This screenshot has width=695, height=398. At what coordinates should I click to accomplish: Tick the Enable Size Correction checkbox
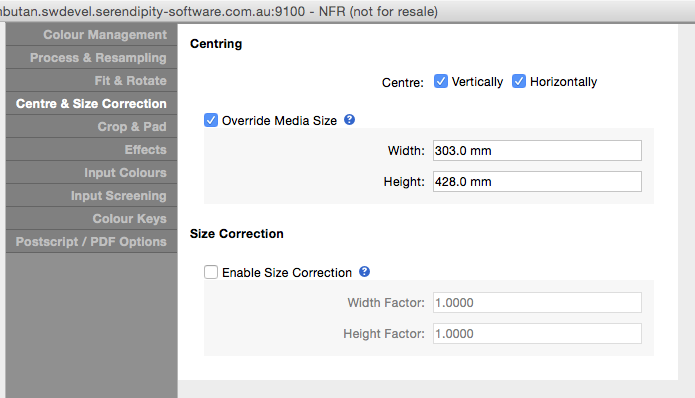pyautogui.click(x=211, y=272)
